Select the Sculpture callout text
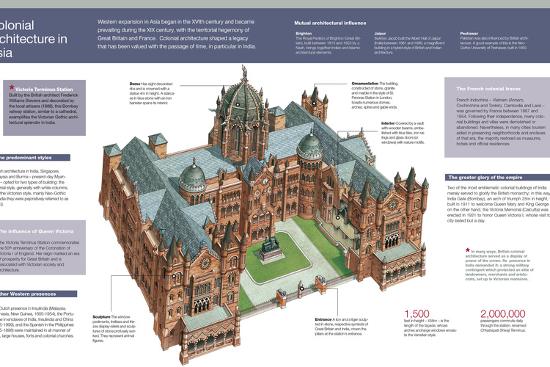The image size is (550, 367). tap(114, 328)
